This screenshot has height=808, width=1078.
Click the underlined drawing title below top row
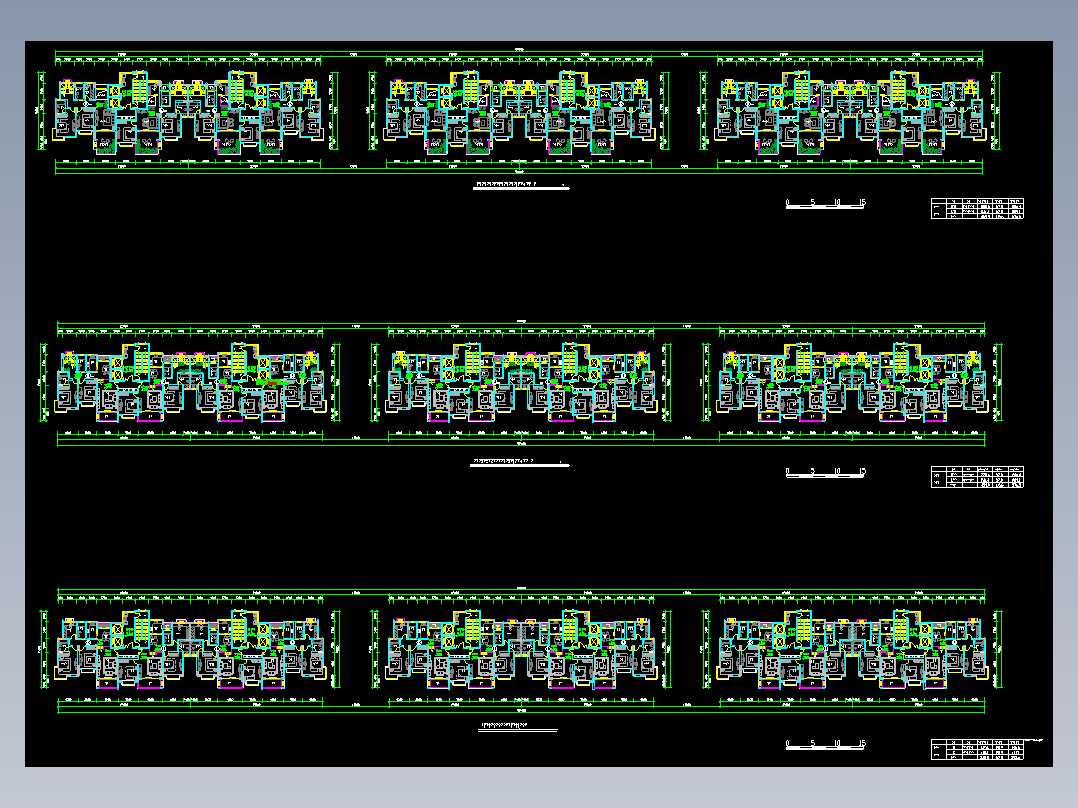point(521,186)
